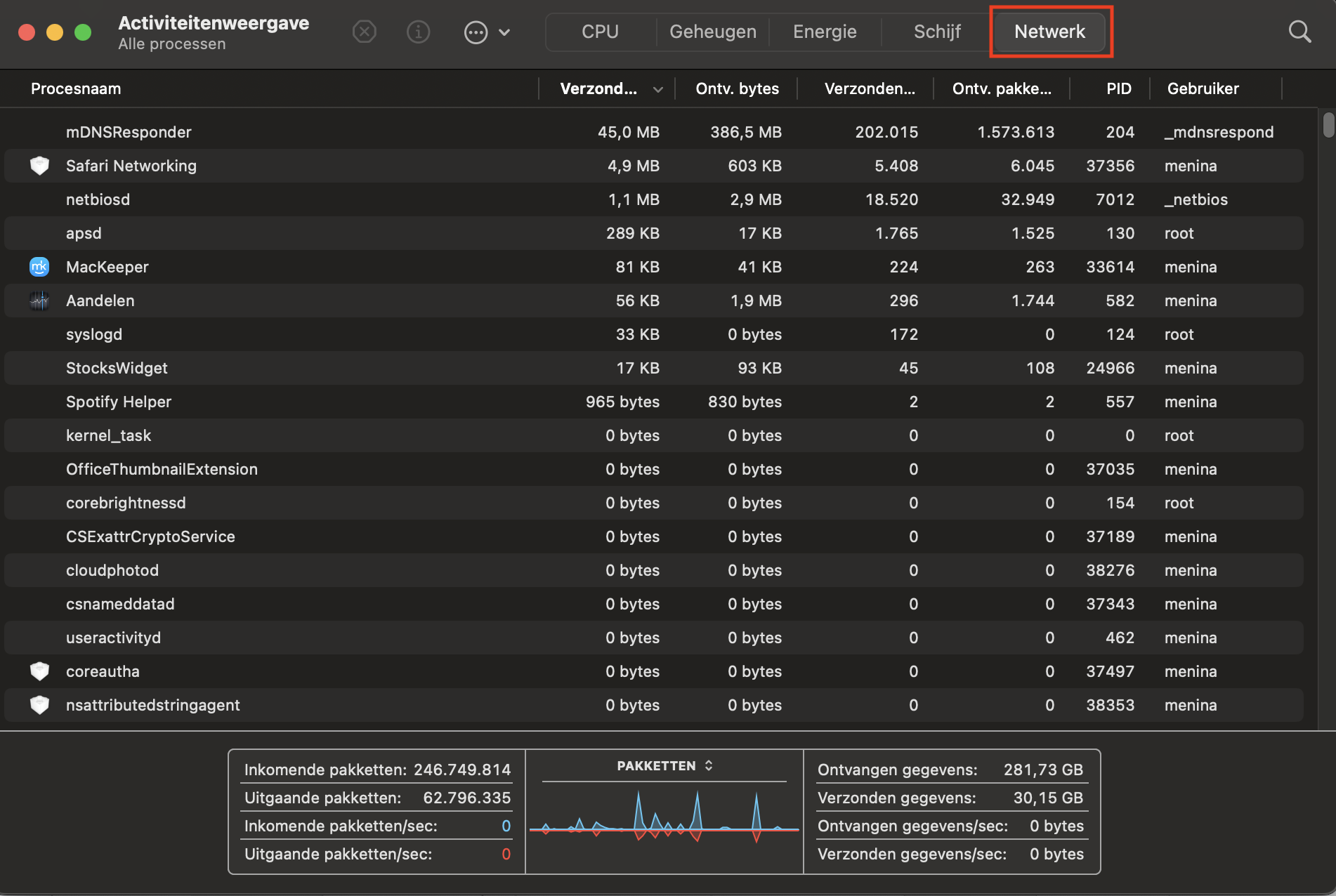Viewport: 1336px width, 896px height.
Task: Expand the chevron next to ellipsis button
Action: click(504, 32)
